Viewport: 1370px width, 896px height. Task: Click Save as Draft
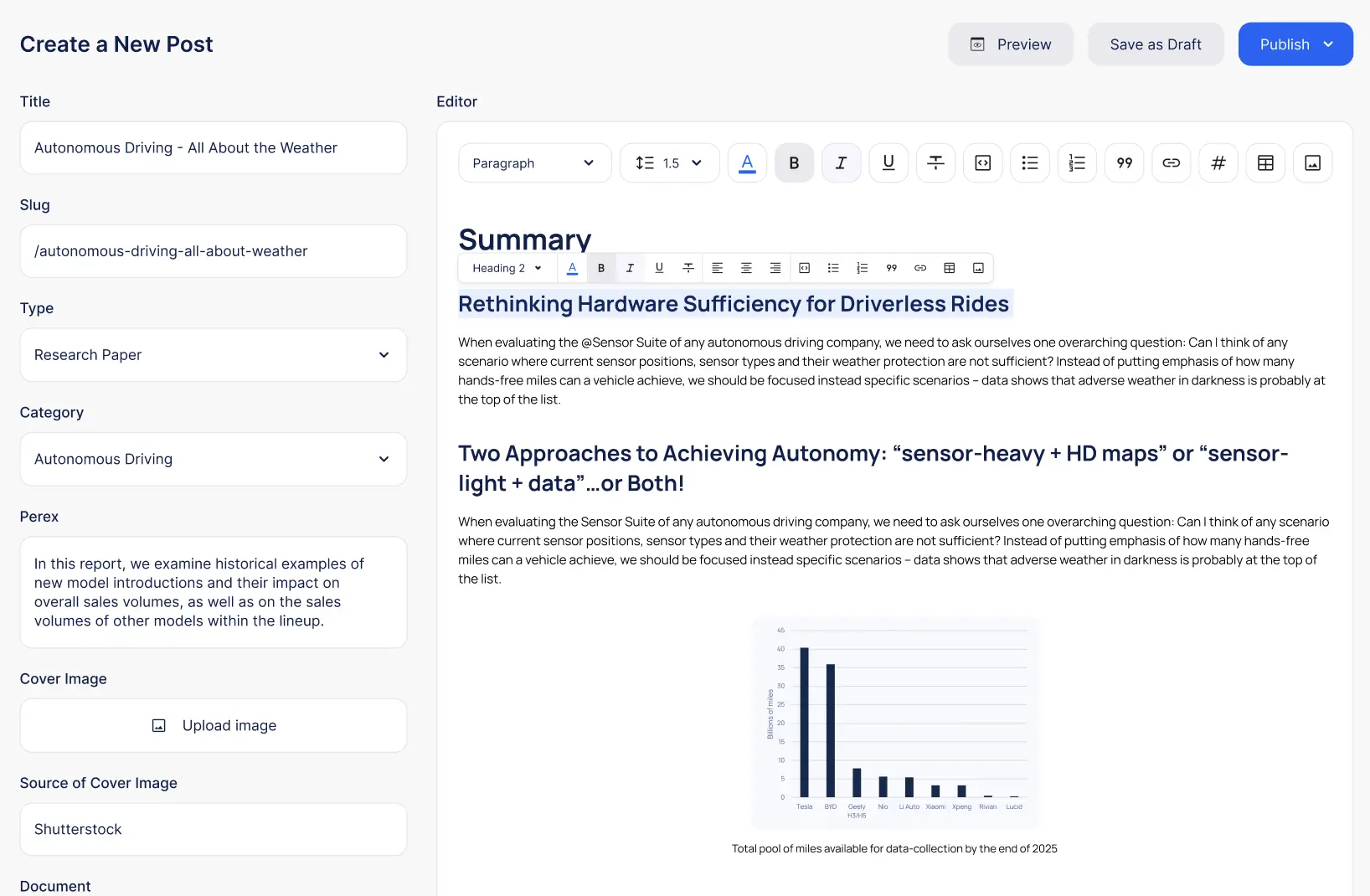tap(1155, 44)
